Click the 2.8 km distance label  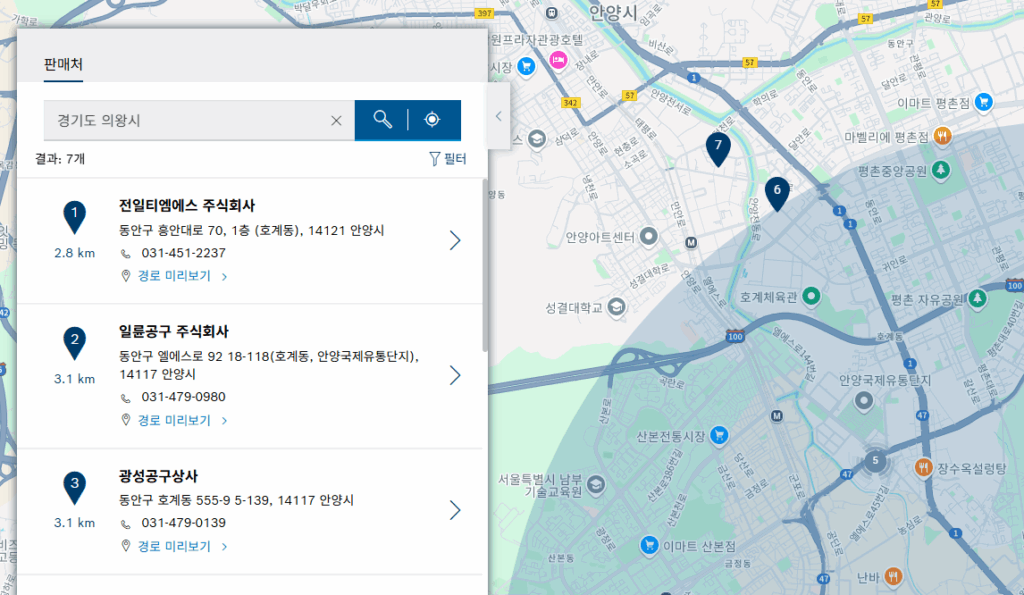[74, 253]
